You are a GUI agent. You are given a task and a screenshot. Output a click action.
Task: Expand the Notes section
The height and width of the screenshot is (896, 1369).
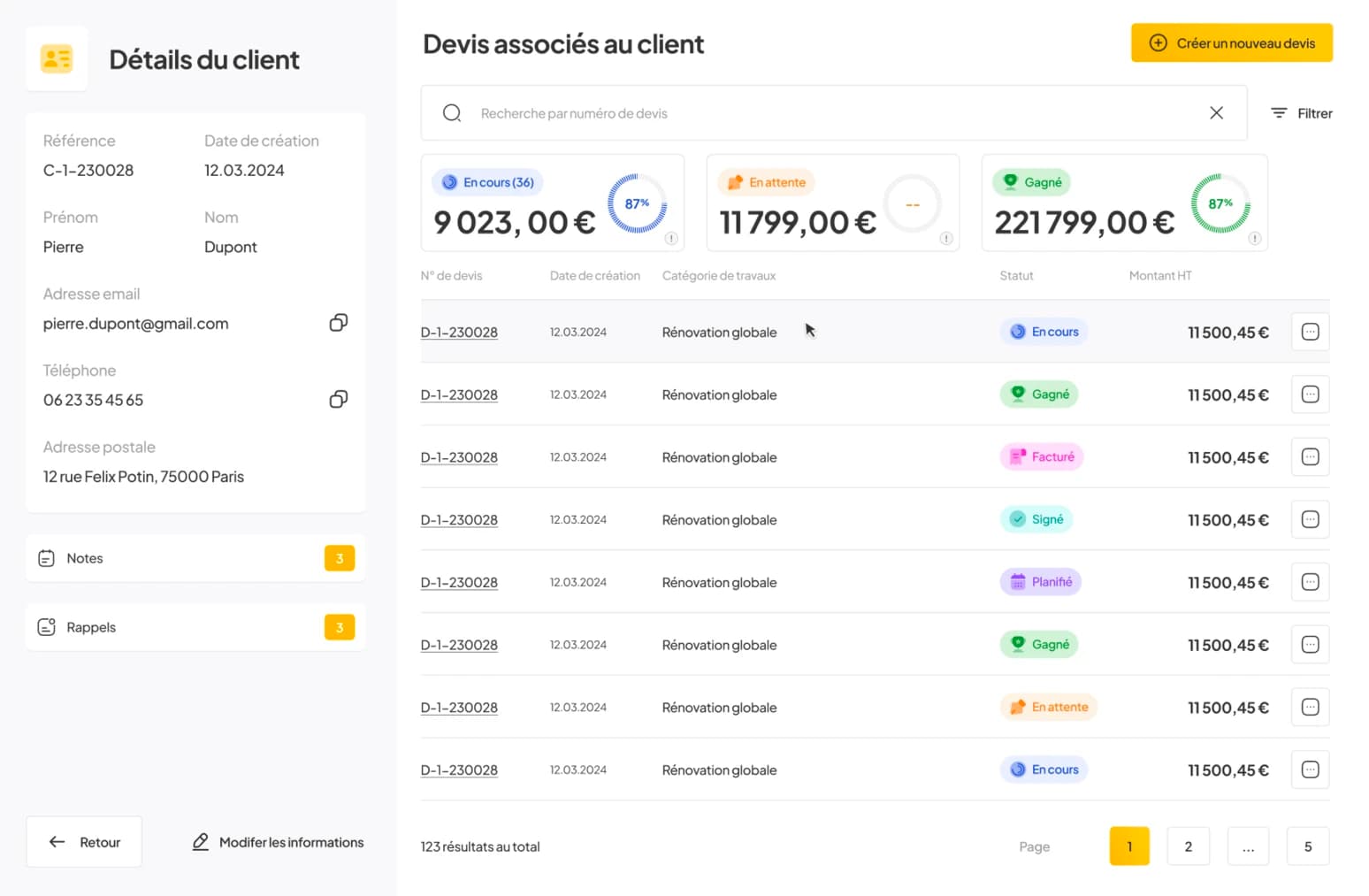[x=195, y=558]
